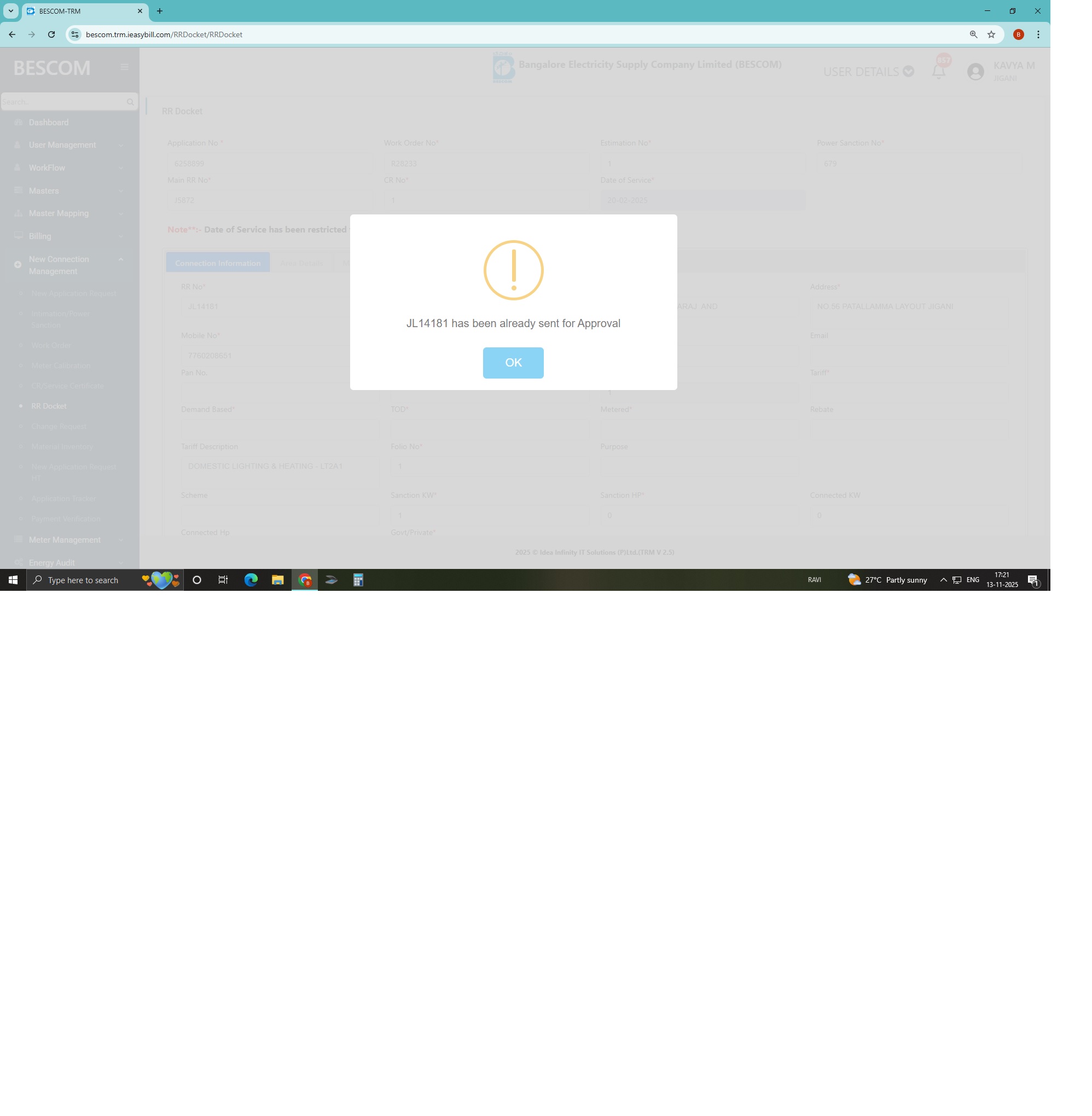Click the sidebar search input field
Viewport: 1092px width, 1116px height.
(62, 102)
